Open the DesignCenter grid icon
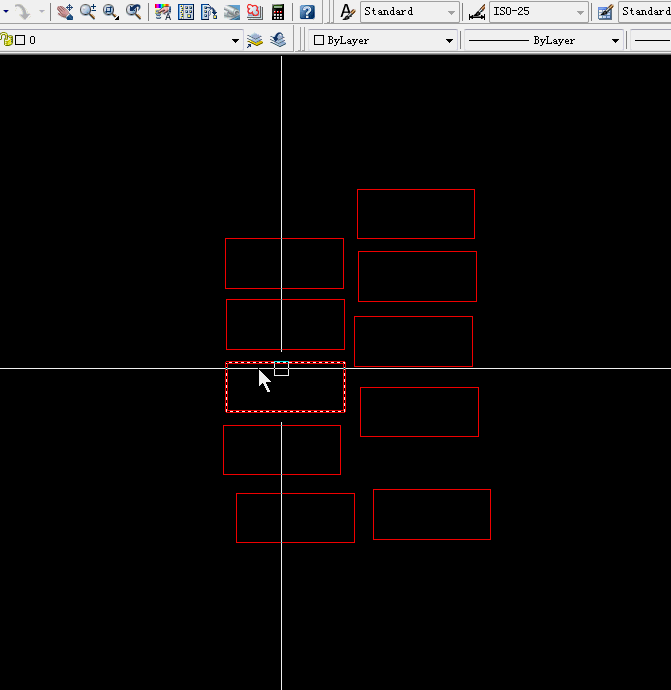The height and width of the screenshot is (690, 671). (186, 12)
